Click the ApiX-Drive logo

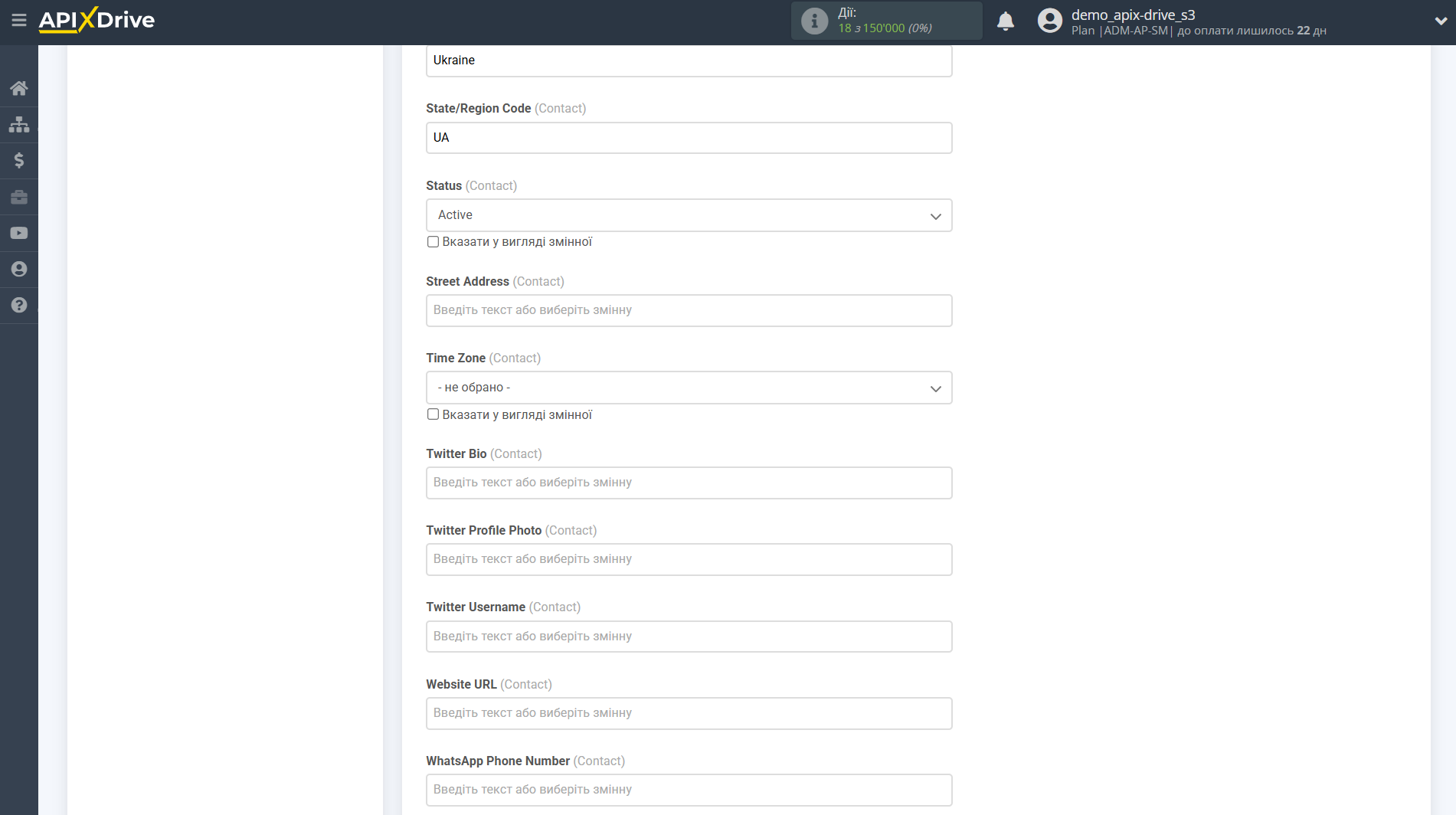coord(97,20)
